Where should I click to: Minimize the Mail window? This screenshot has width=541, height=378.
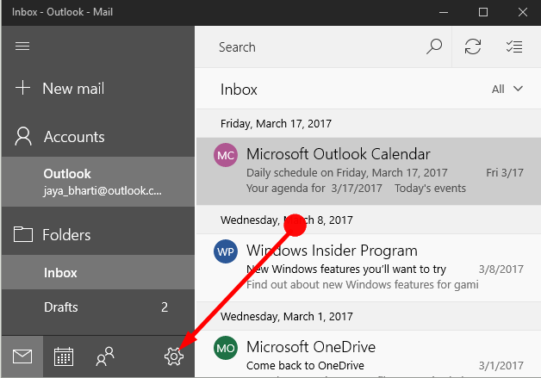tap(444, 12)
